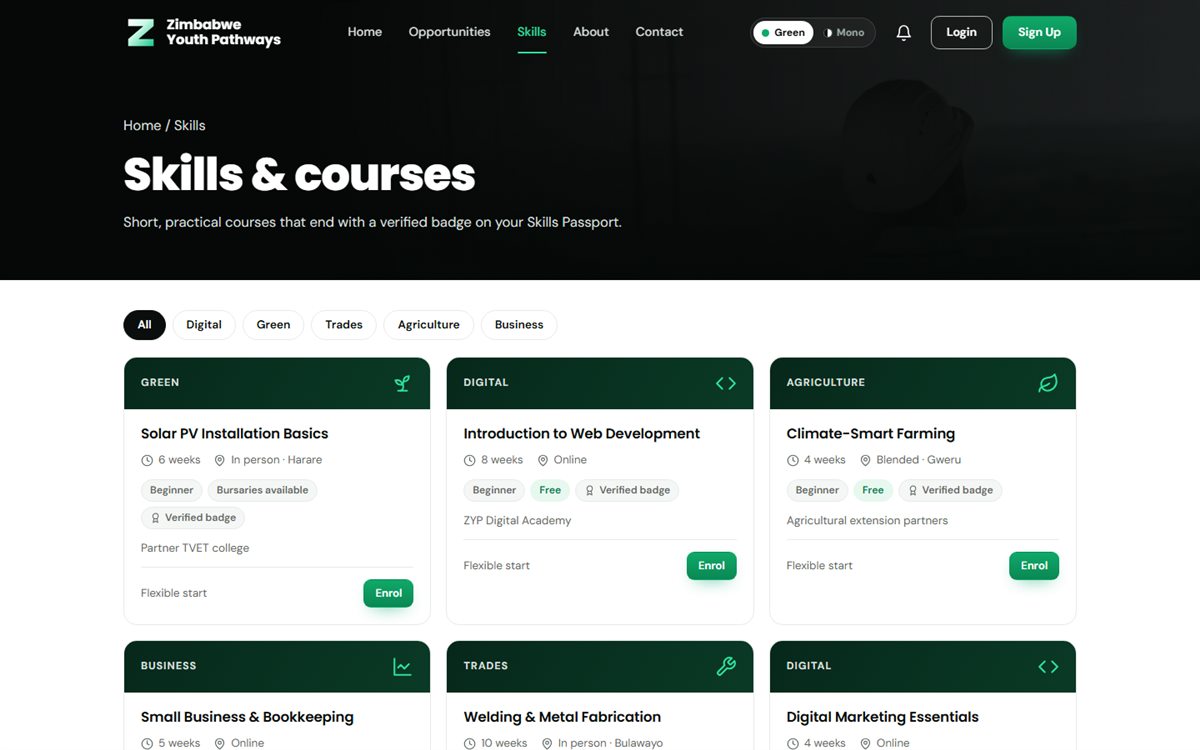
Task: Click the leaf icon on the Agriculture card
Action: point(1048,383)
